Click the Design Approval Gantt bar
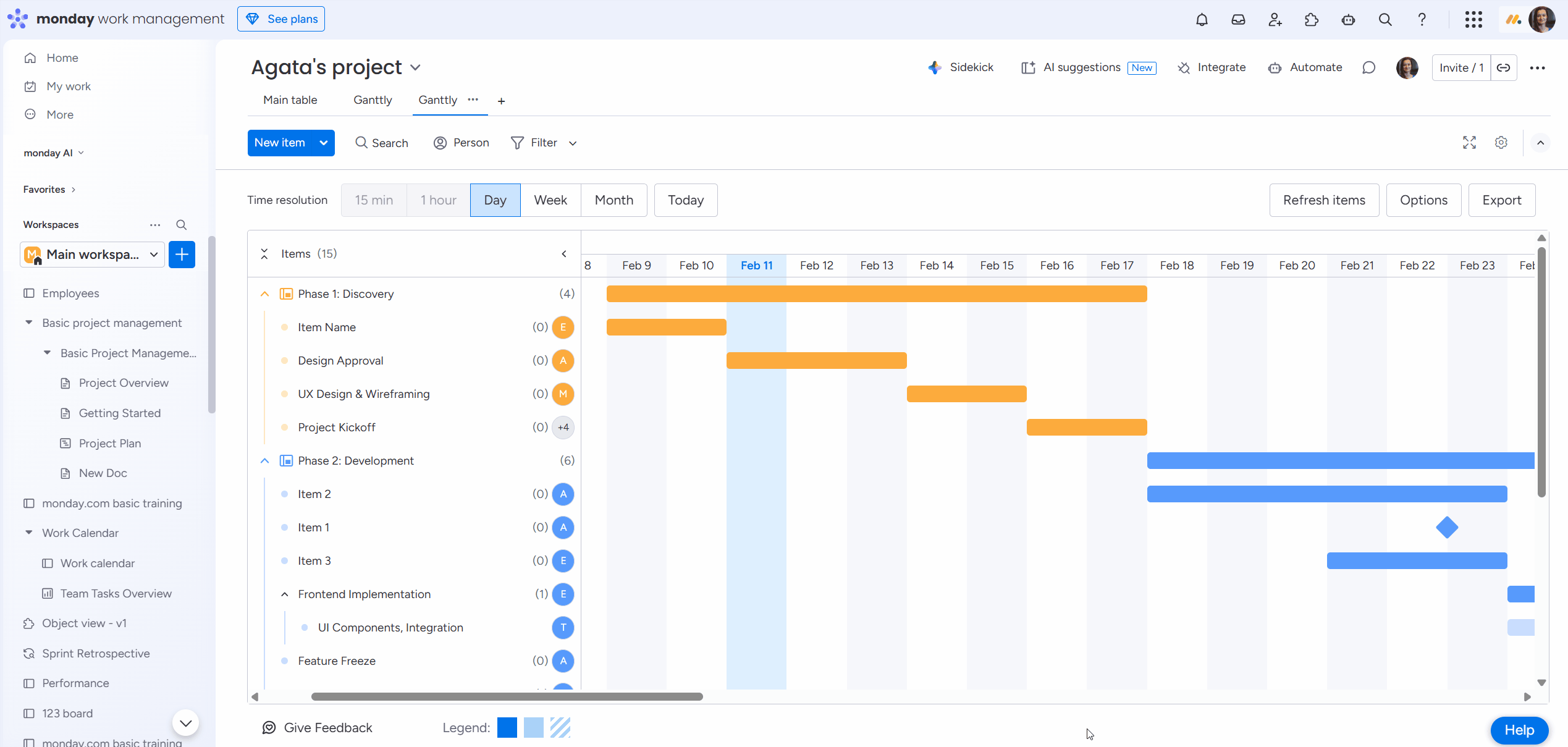Image resolution: width=1568 pixels, height=747 pixels. 817,361
